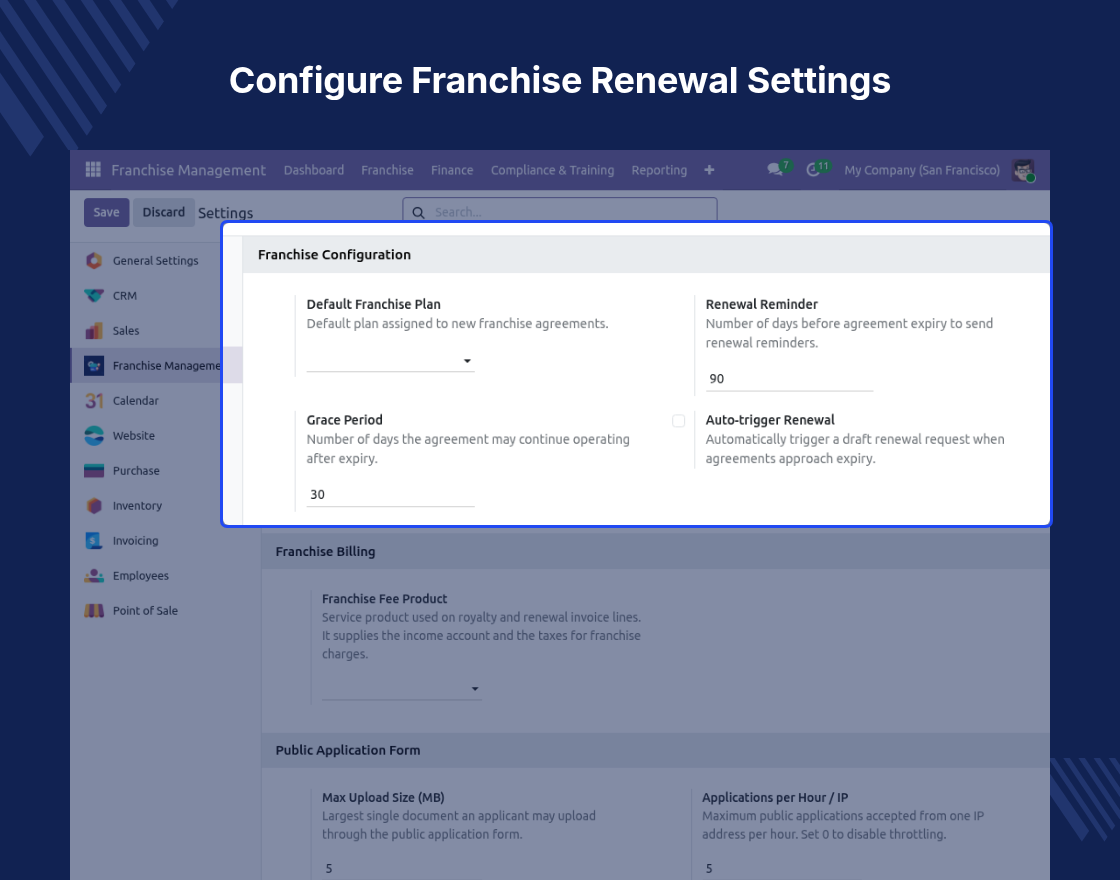Click the Franchise Configuration section header

point(334,254)
